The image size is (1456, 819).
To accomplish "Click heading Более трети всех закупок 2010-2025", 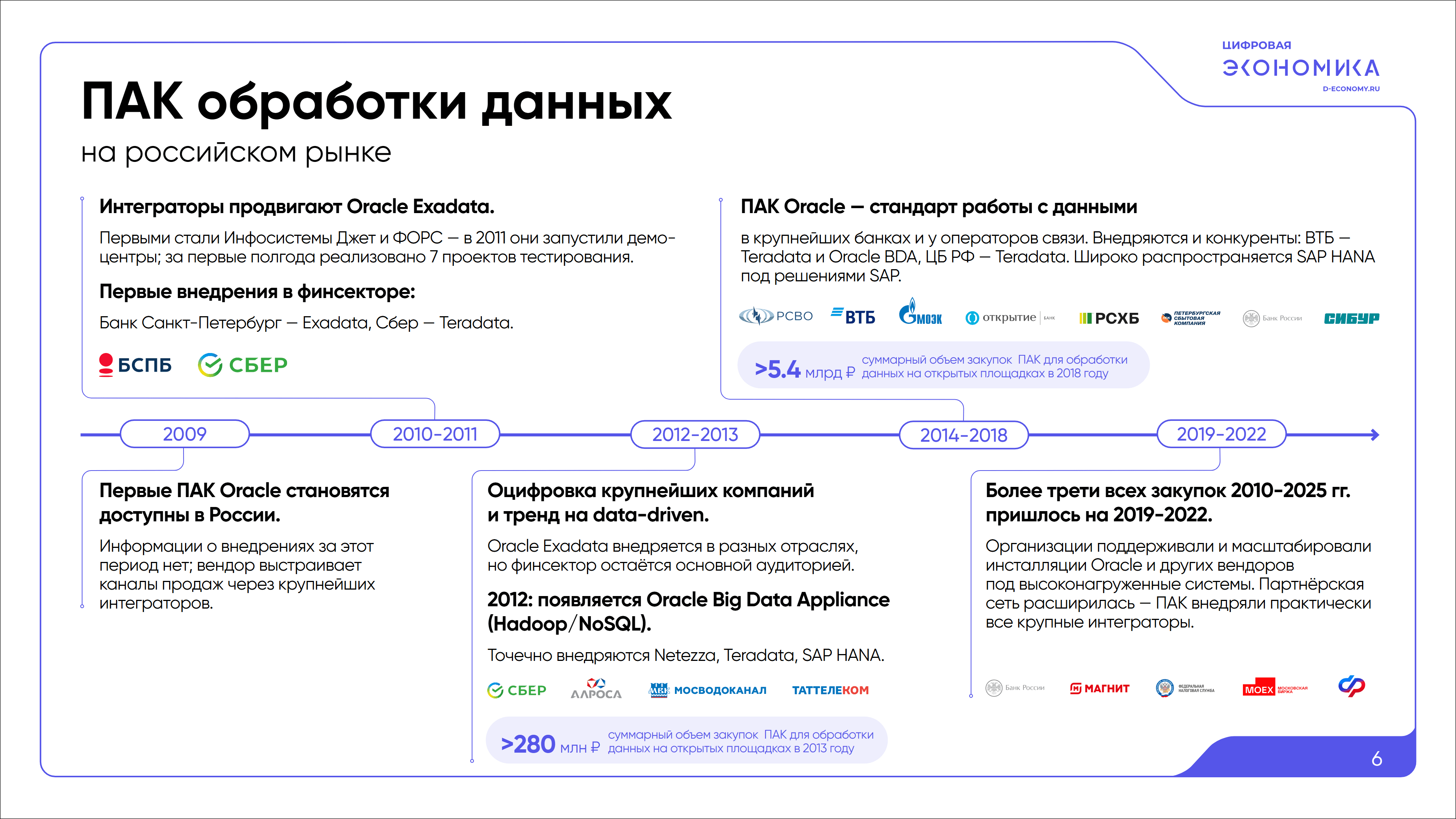I will pos(1168,502).
